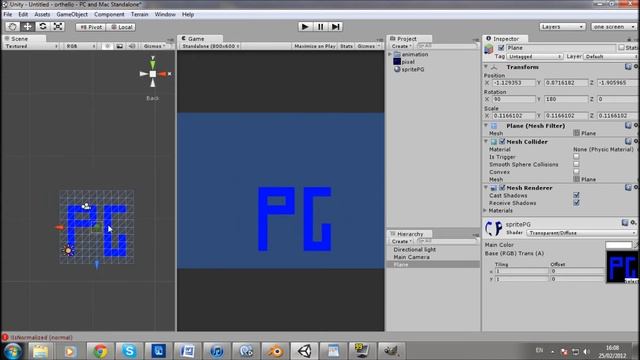This screenshot has height=360, width=640.
Task: Open the Project Create dropdown
Action: point(401,46)
